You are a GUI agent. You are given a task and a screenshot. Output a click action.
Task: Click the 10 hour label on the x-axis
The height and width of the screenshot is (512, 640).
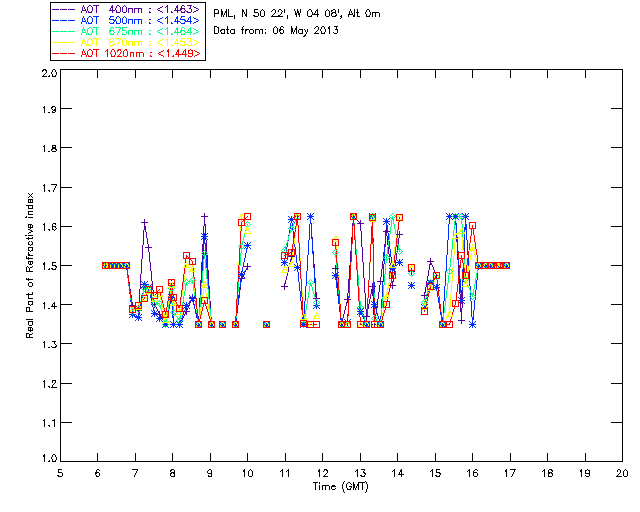click(247, 473)
